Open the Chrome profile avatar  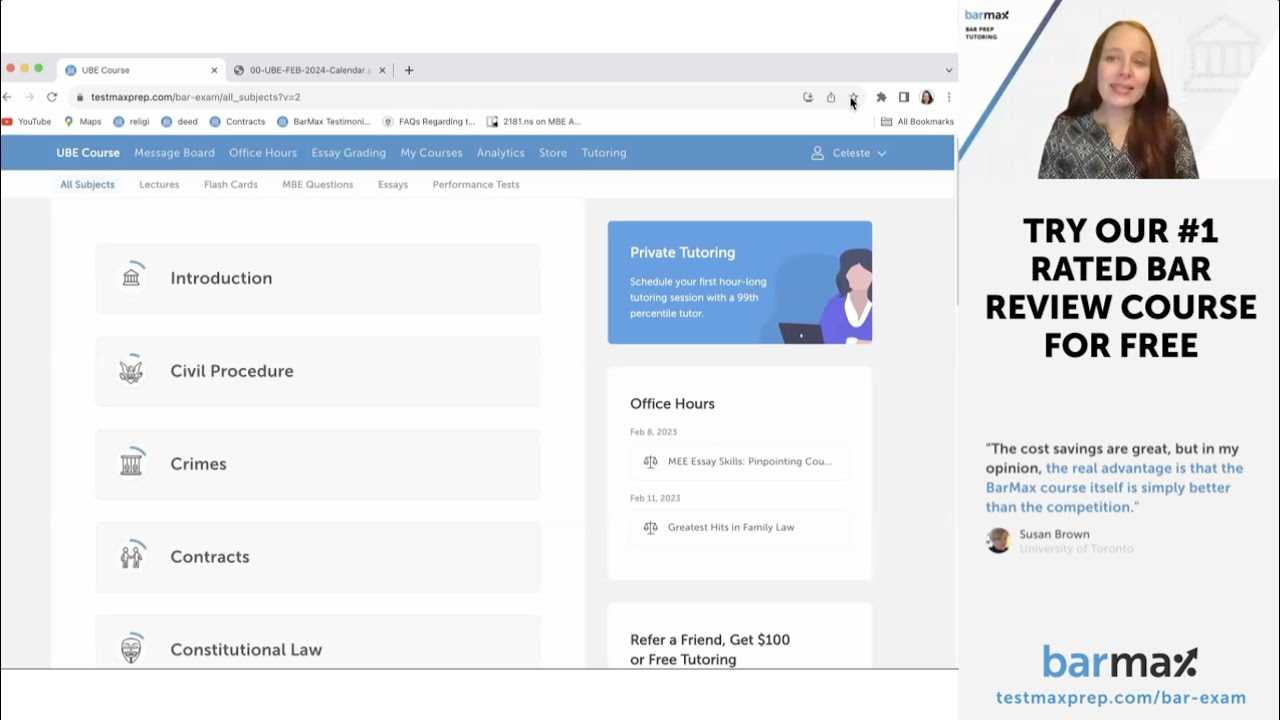pos(927,97)
